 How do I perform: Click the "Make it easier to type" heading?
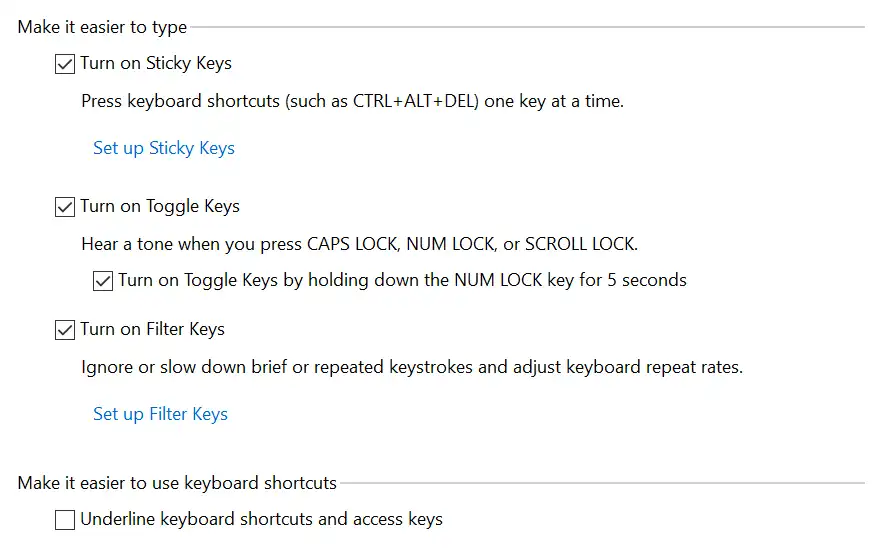pyautogui.click(x=102, y=27)
